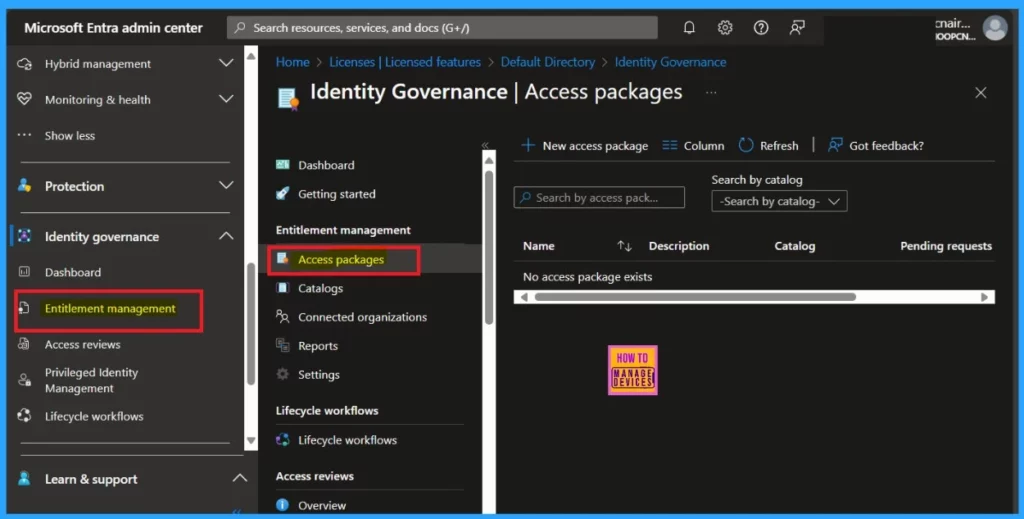Viewport: 1024px width, 519px height.
Task: Click the Catalog column header
Action: 795,246
